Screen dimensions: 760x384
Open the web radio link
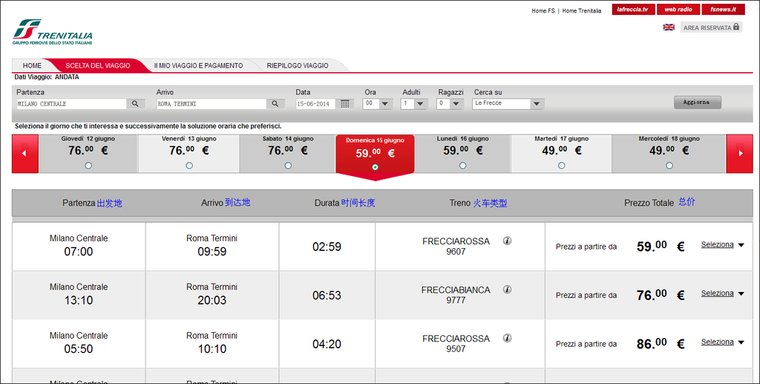(678, 9)
